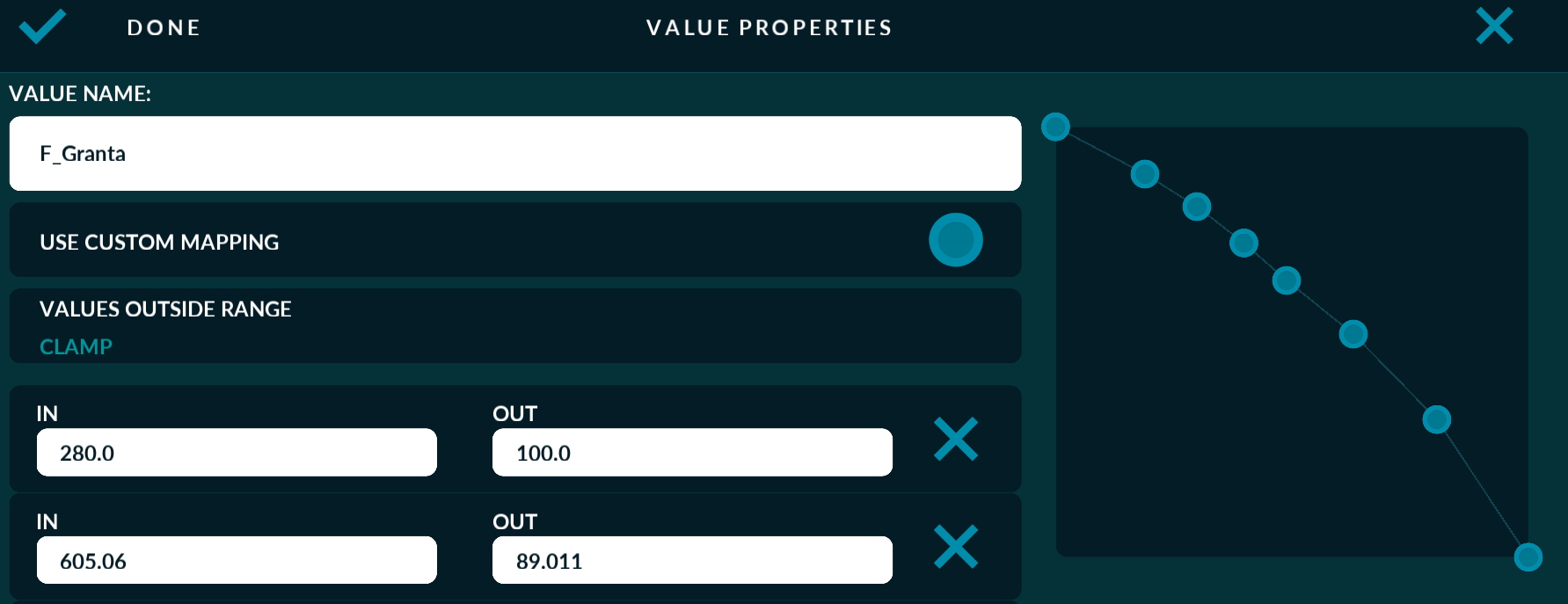Viewport: 1568px width, 604px height.
Task: Click the IN field showing 280.0
Action: 237,453
